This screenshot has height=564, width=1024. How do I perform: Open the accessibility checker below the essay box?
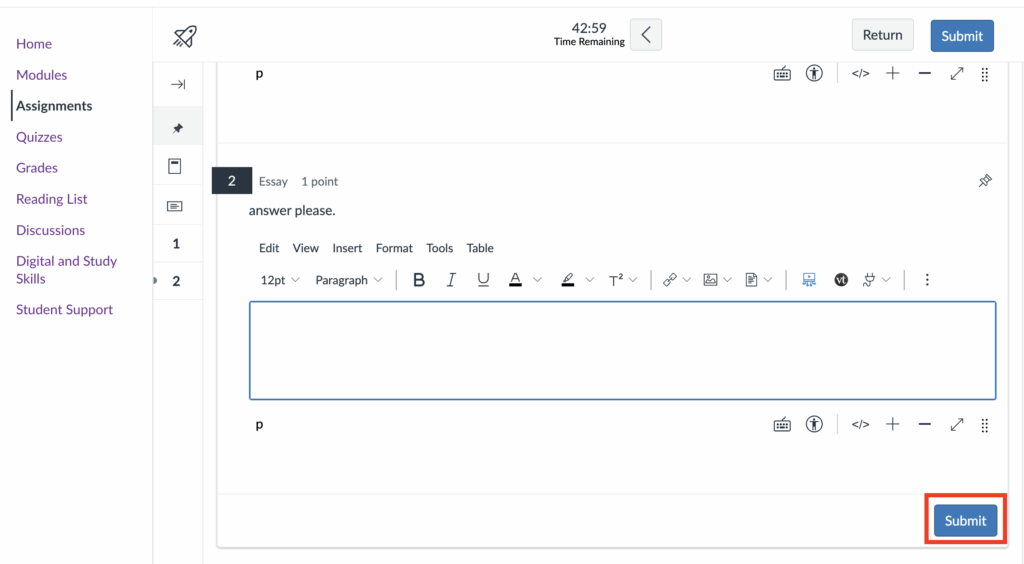tap(814, 424)
